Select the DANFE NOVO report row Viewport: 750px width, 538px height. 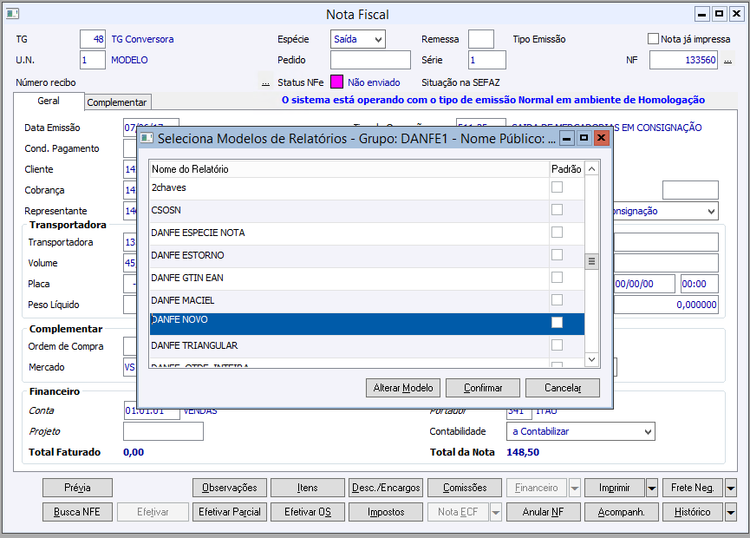[x=367, y=324]
